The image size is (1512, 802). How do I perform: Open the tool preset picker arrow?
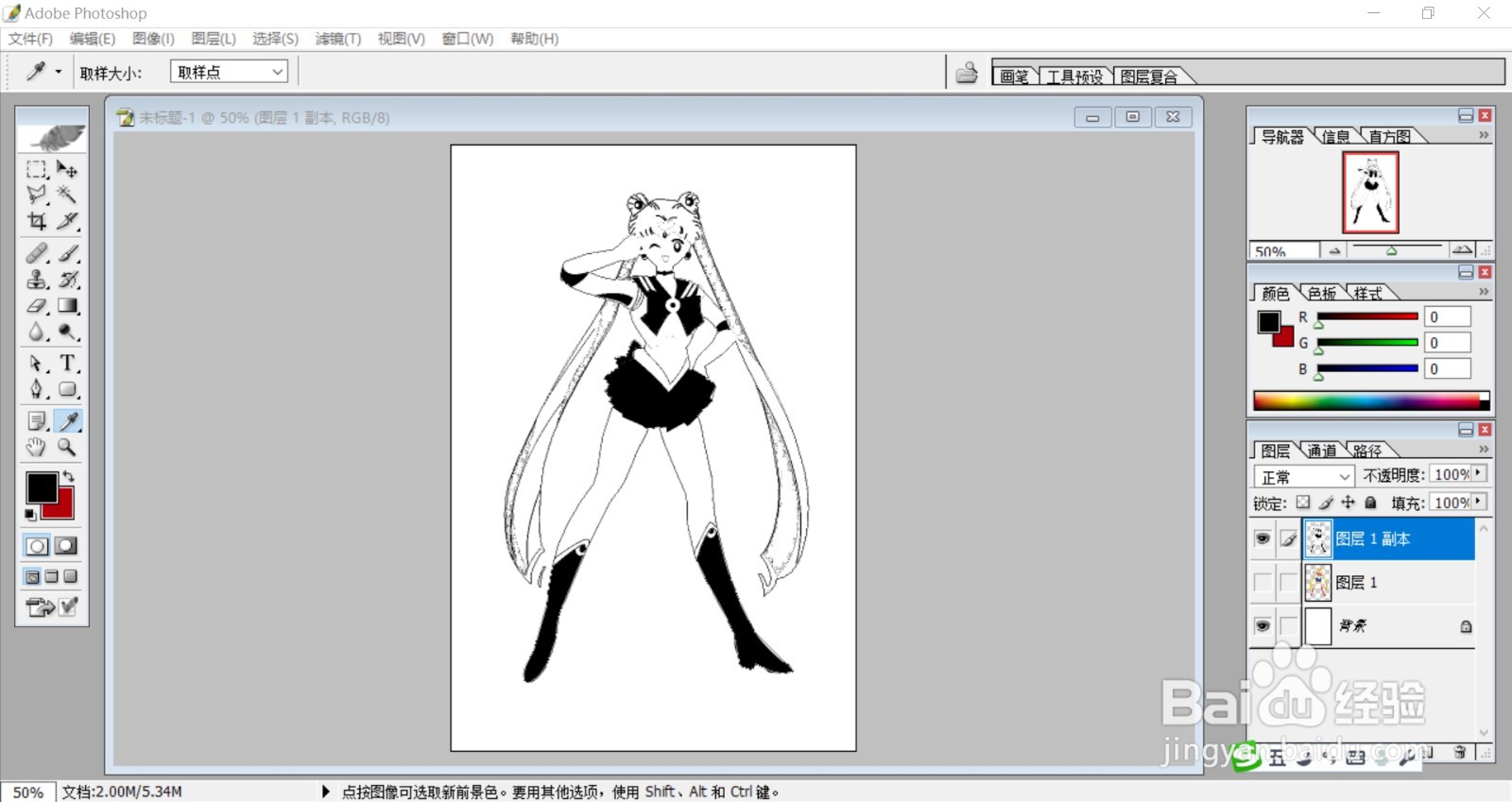coord(59,72)
